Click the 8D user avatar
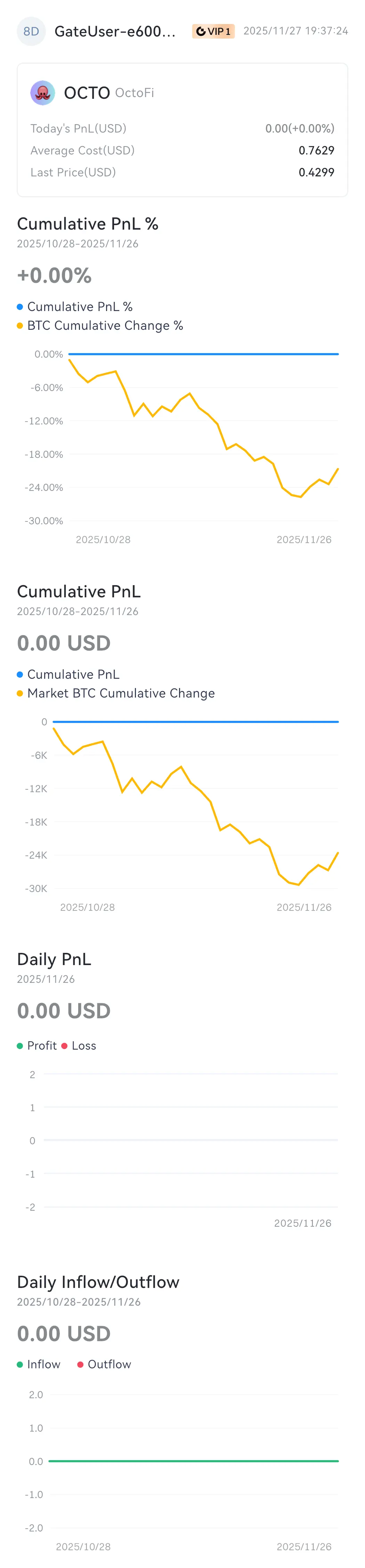The height and width of the screenshot is (1568, 365). [x=31, y=32]
